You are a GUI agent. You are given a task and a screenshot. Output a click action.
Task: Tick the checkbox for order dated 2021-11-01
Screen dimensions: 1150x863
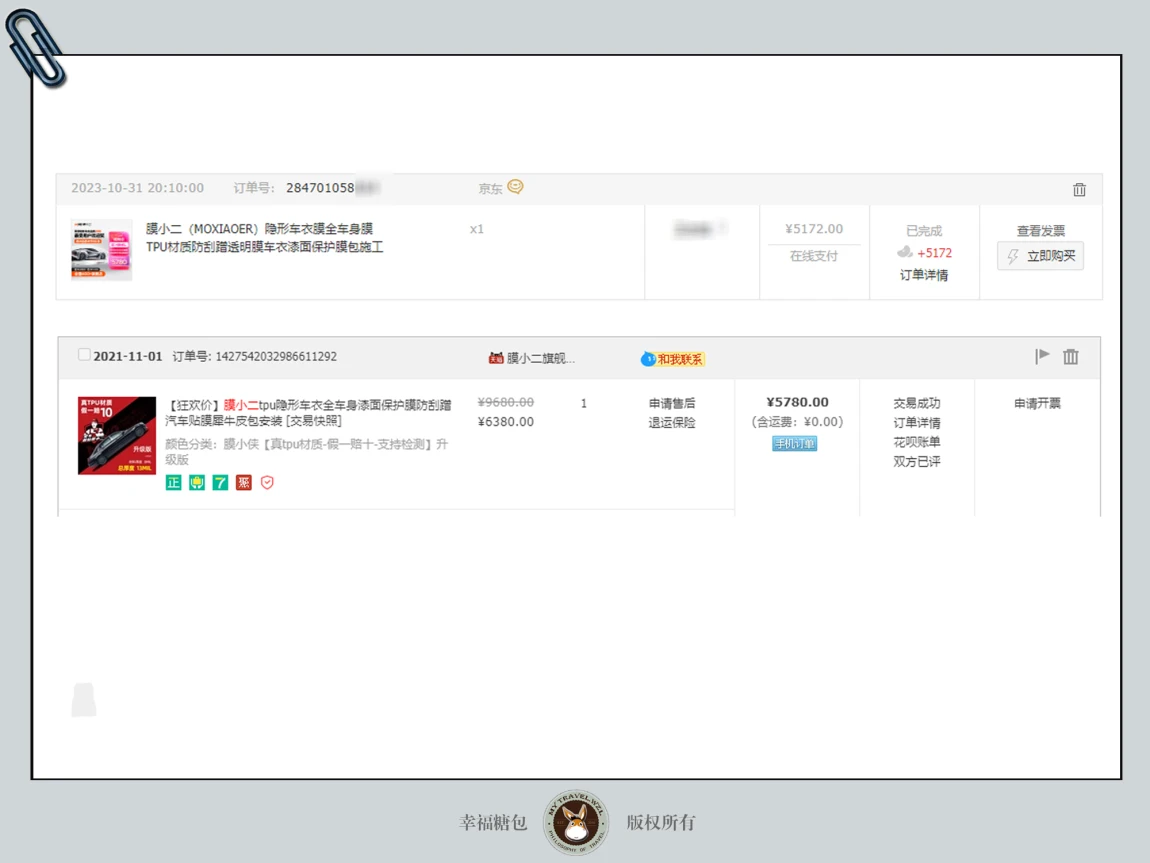click(84, 355)
